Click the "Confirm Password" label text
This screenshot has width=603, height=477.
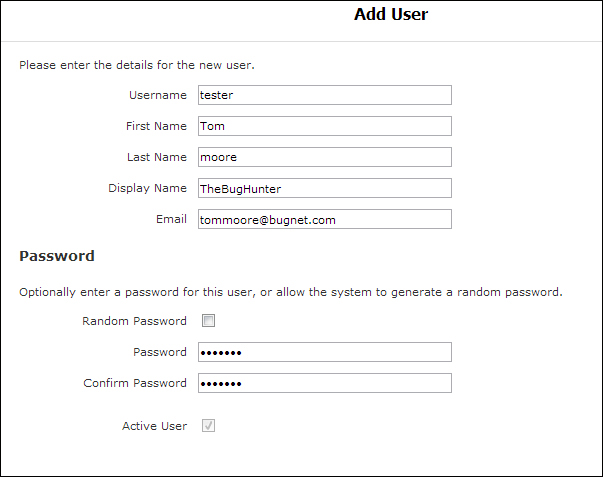tap(135, 383)
